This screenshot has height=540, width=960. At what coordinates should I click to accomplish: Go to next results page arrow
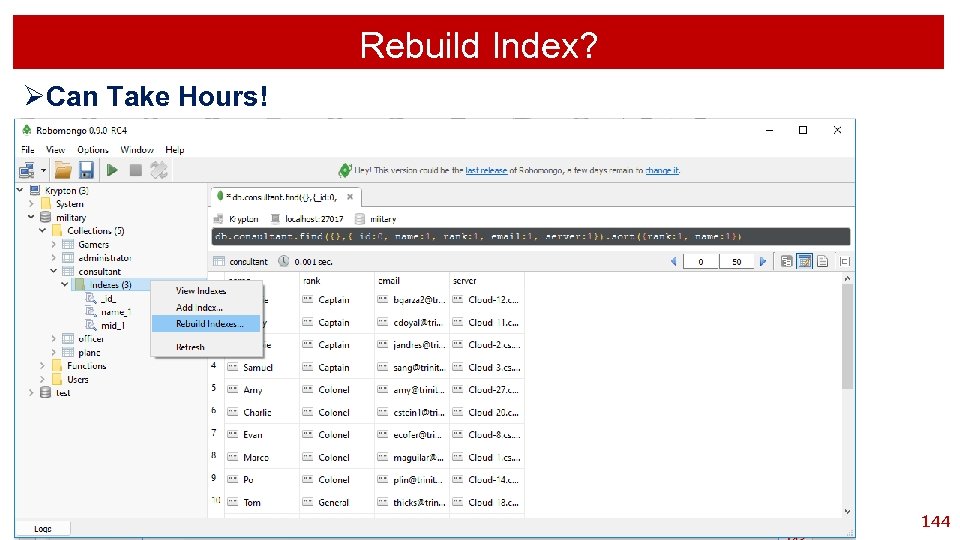tap(763, 261)
